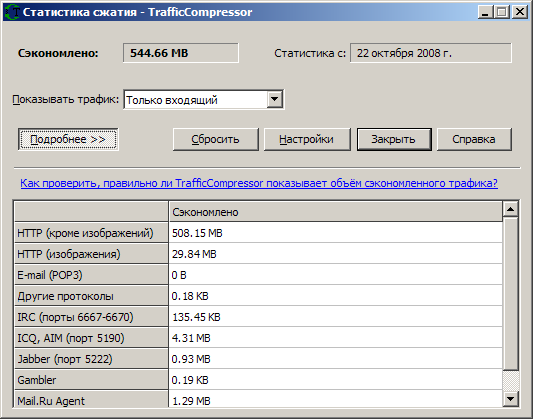This screenshot has width=533, height=419.
Task: Select the 'Только входящий' combo box
Action: pos(204,99)
